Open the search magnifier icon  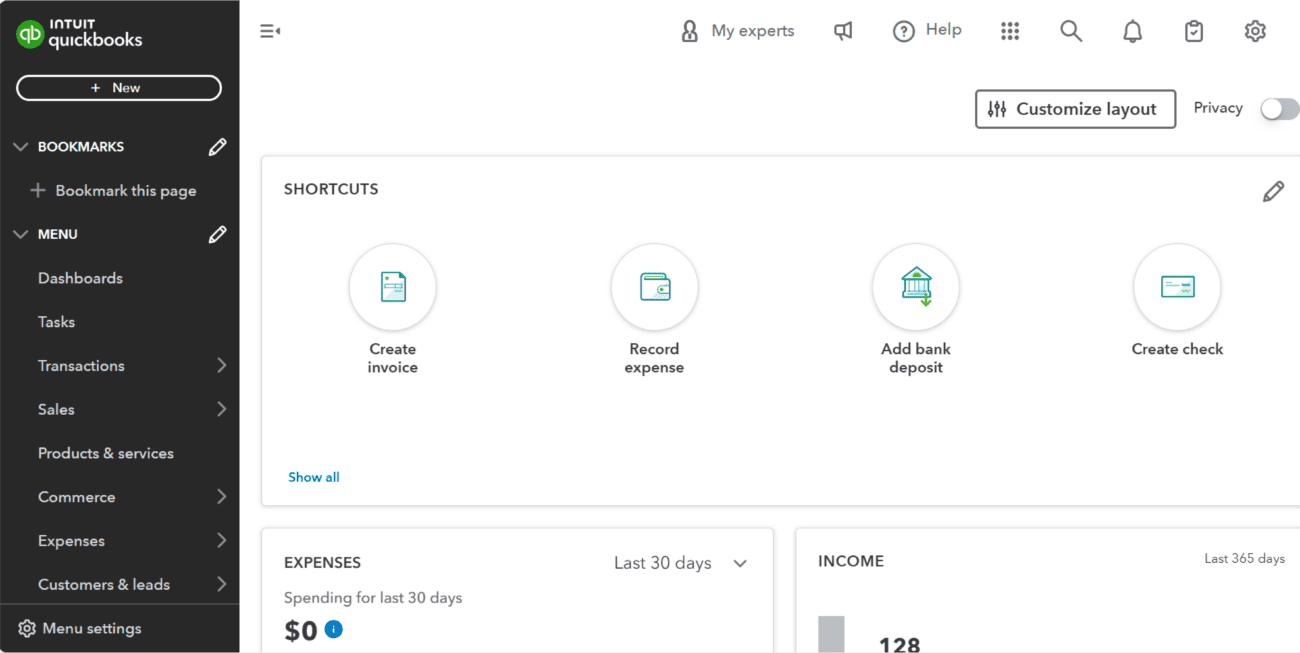pos(1071,31)
